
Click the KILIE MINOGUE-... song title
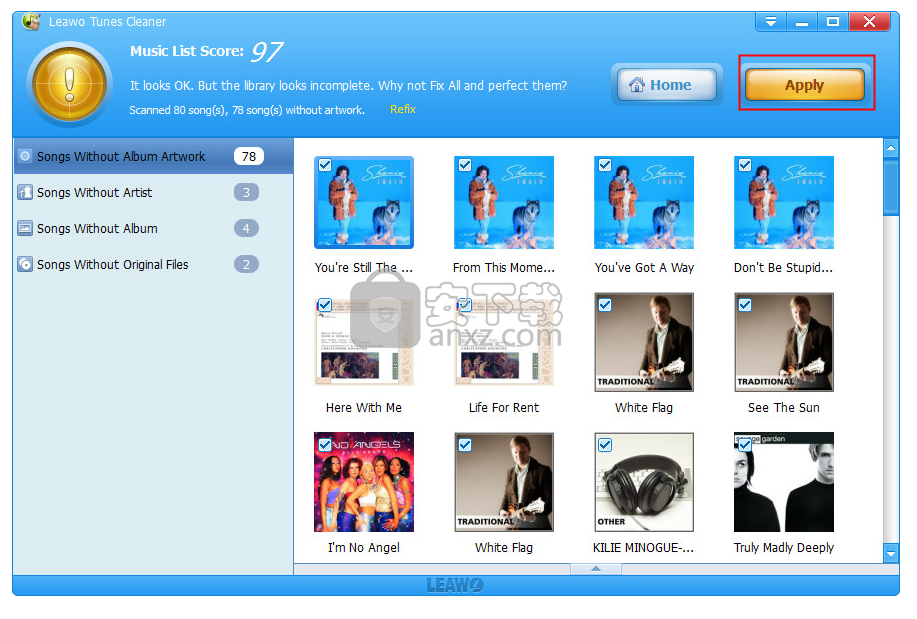click(643, 548)
